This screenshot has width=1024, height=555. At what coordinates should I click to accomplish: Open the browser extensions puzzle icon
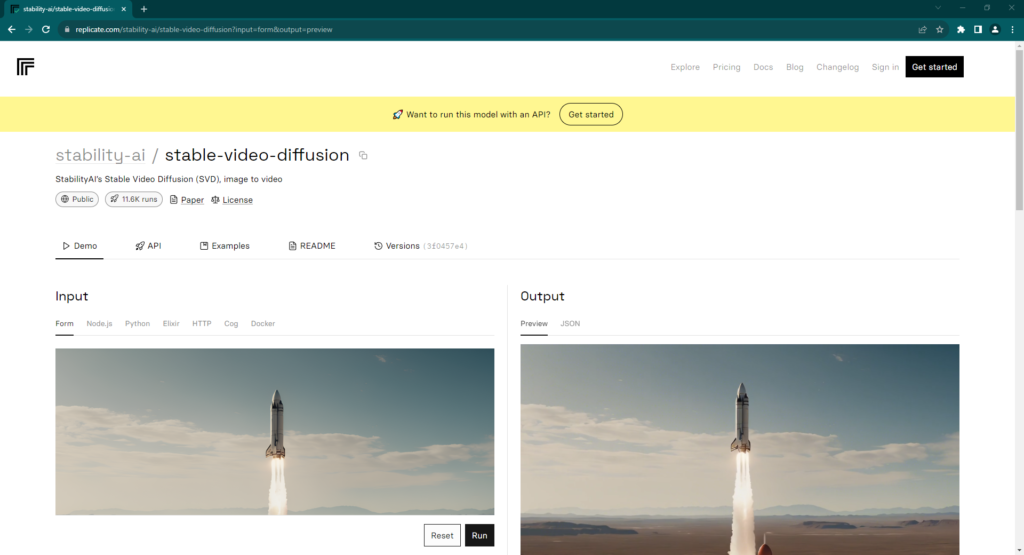961,29
